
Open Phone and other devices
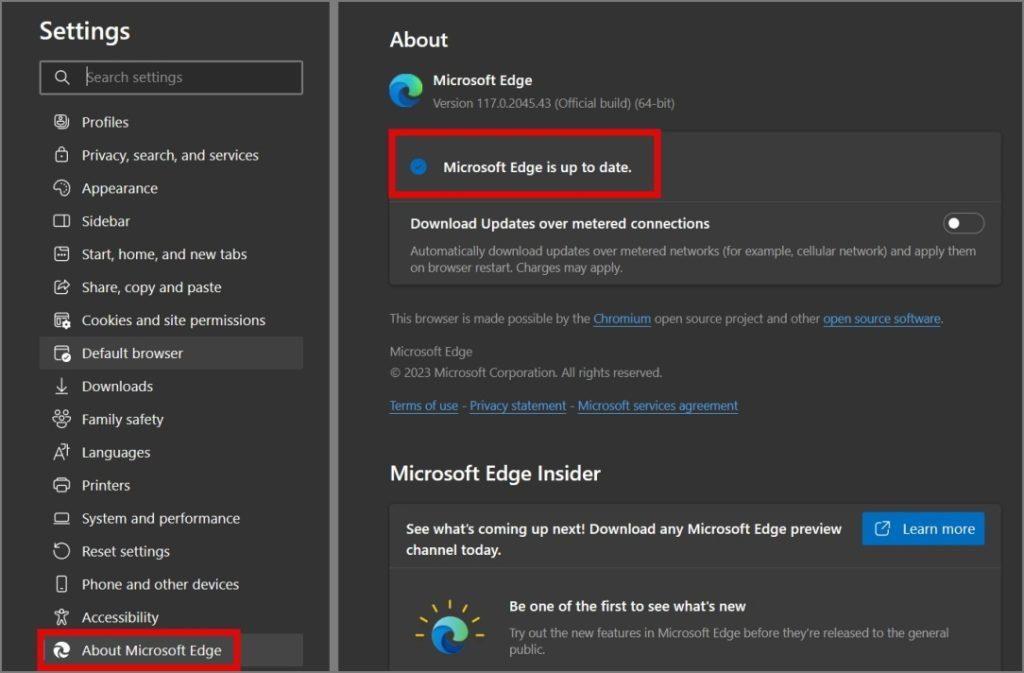[171, 584]
